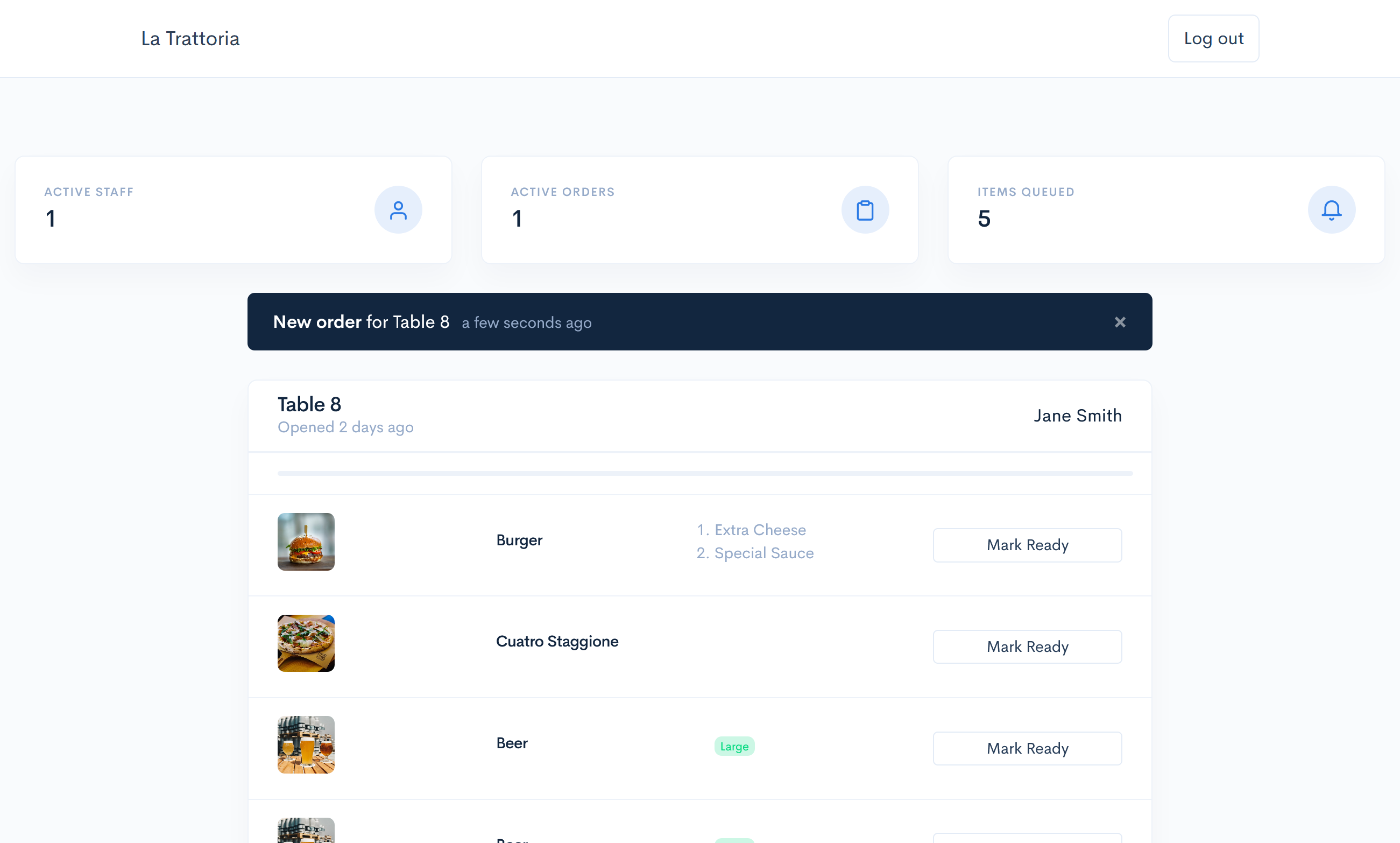This screenshot has width=1400, height=843.
Task: Click the La Trattoria restaurant name header
Action: [190, 38]
